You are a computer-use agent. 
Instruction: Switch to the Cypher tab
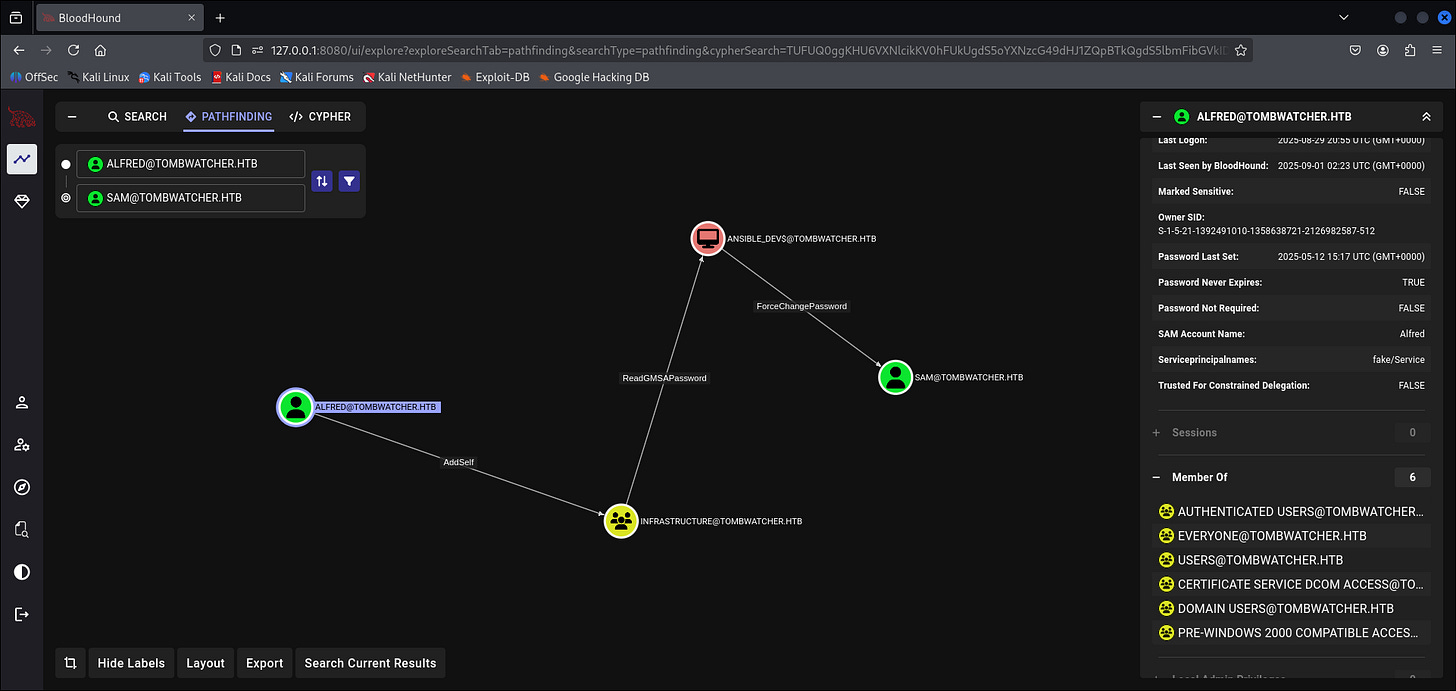click(x=320, y=117)
